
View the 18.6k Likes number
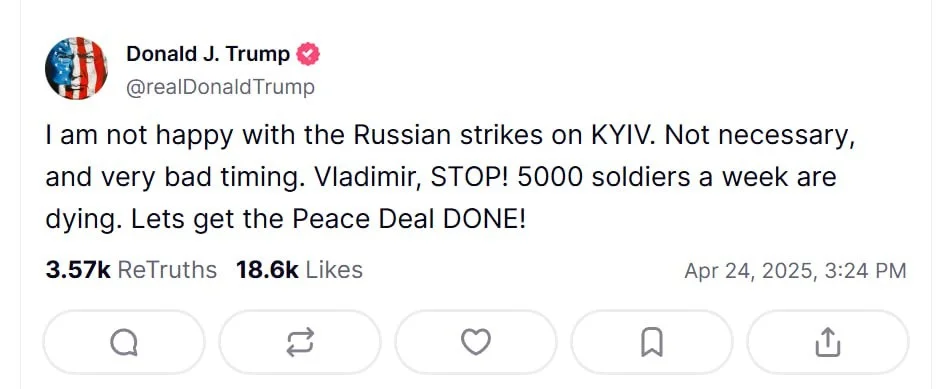click(x=267, y=270)
